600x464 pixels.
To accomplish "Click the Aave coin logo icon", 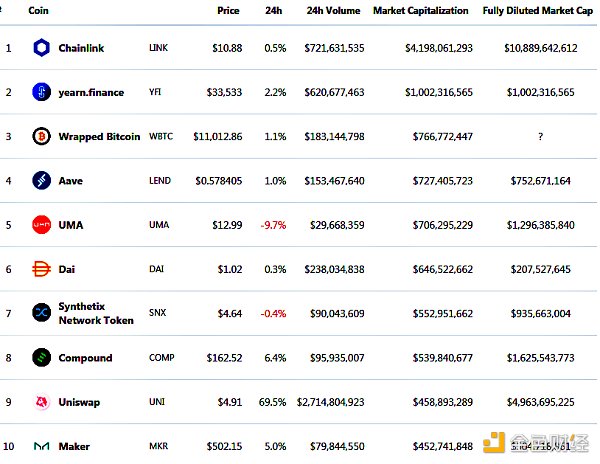I will click(x=41, y=181).
